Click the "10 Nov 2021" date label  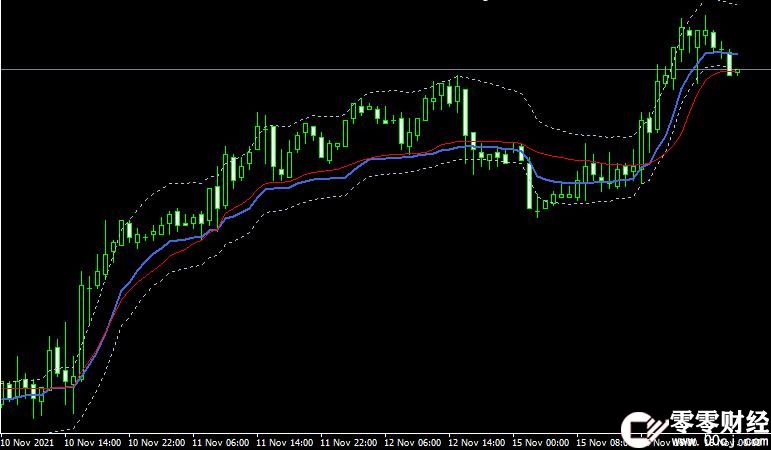tap(27, 443)
